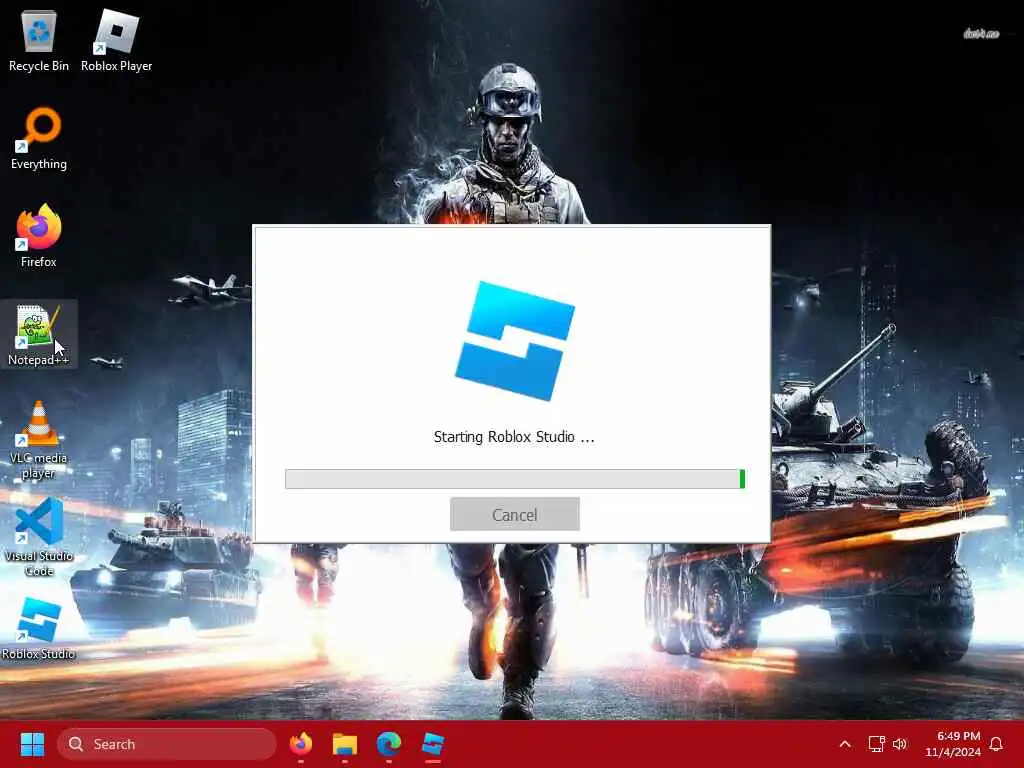Open the Windows Start menu

point(32,744)
